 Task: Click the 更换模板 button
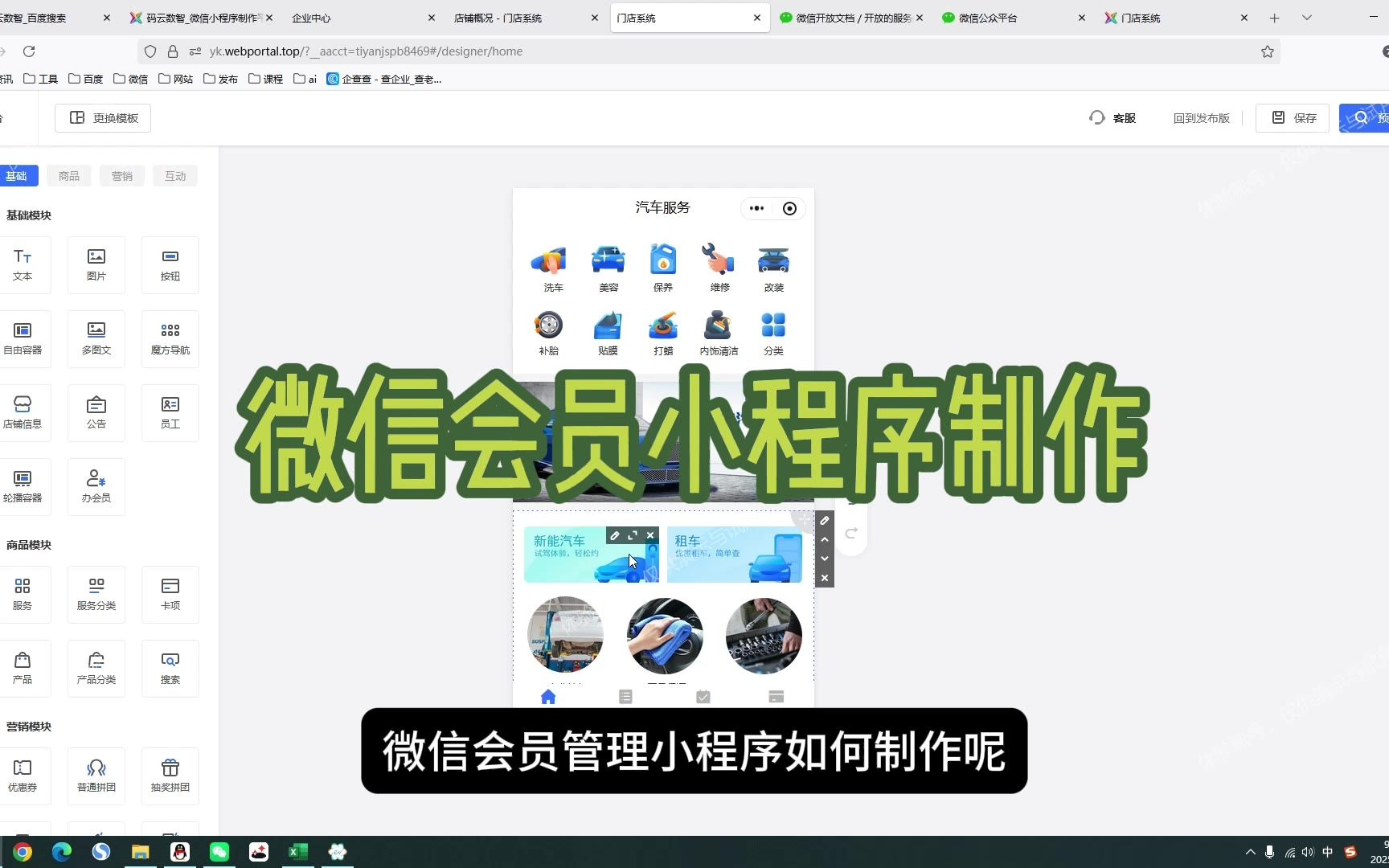103,118
